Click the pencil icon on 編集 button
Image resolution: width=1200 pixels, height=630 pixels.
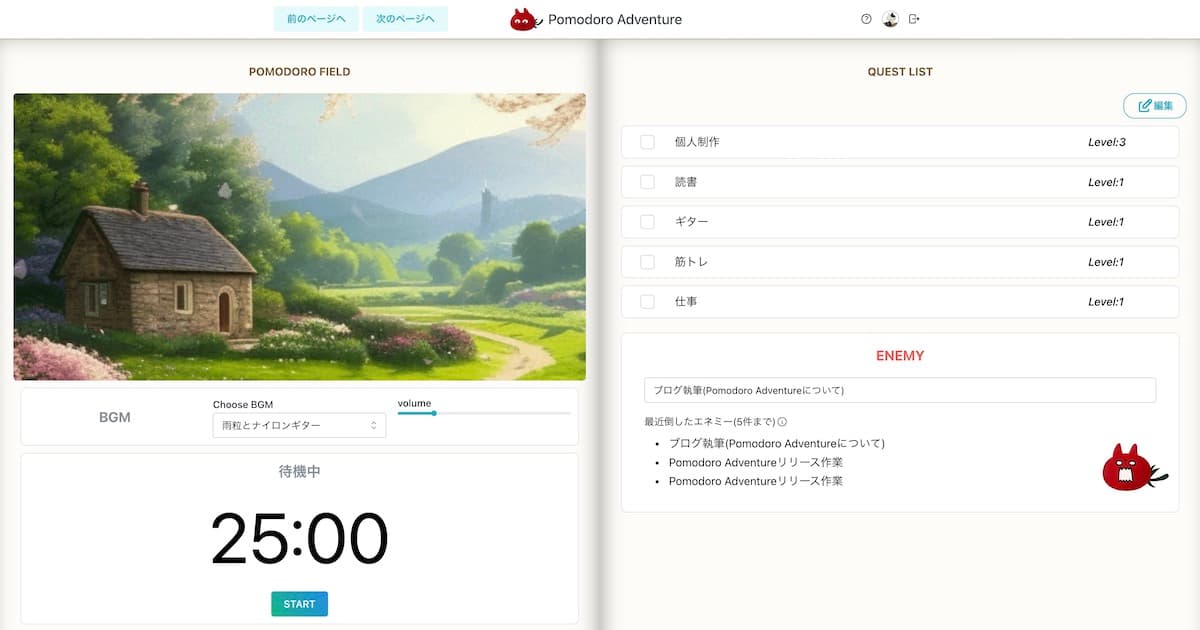click(x=1144, y=105)
